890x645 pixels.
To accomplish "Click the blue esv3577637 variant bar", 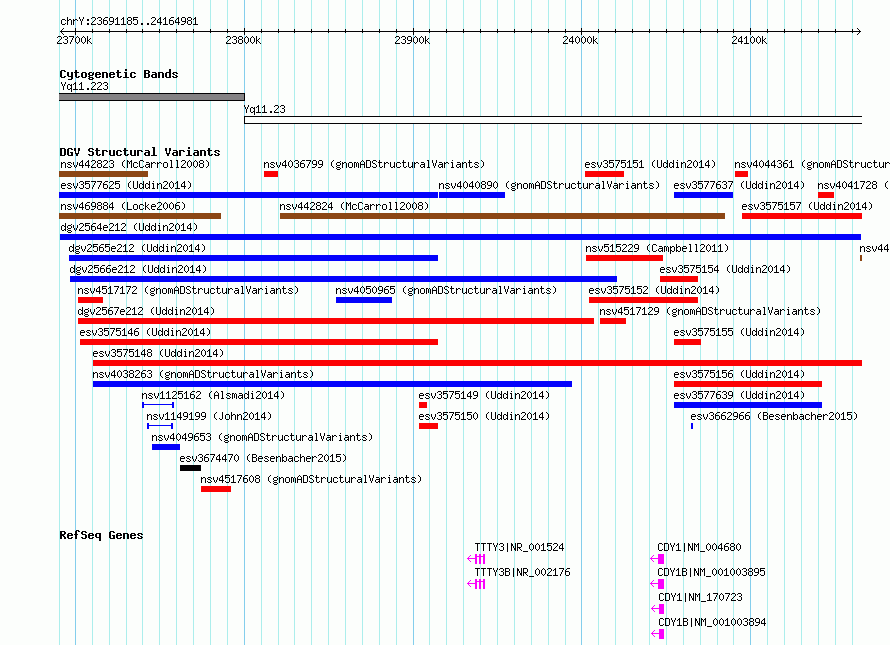I will pyautogui.click(x=704, y=195).
